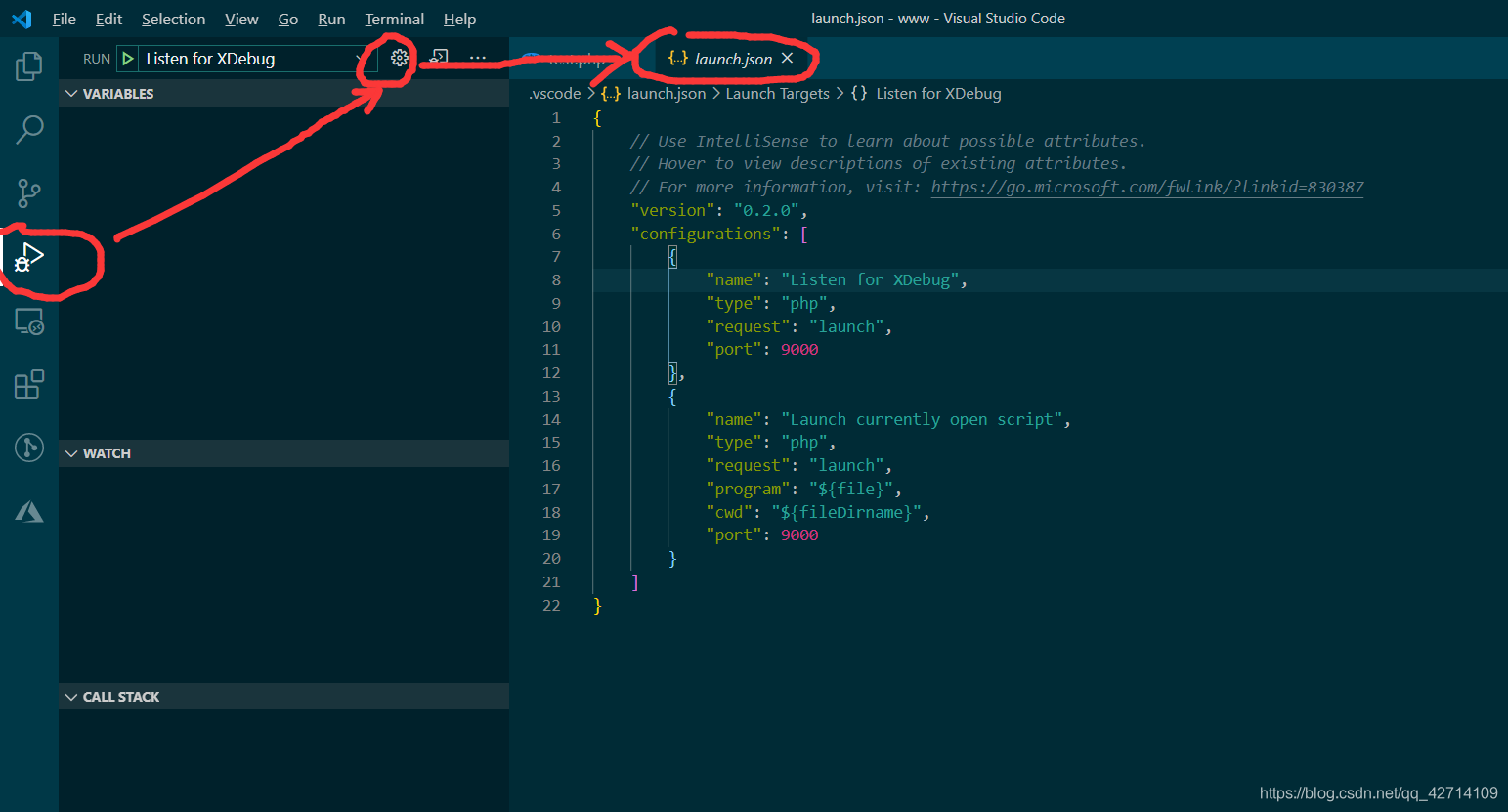
Task: Open the Azure activity bar icon
Action: click(29, 511)
